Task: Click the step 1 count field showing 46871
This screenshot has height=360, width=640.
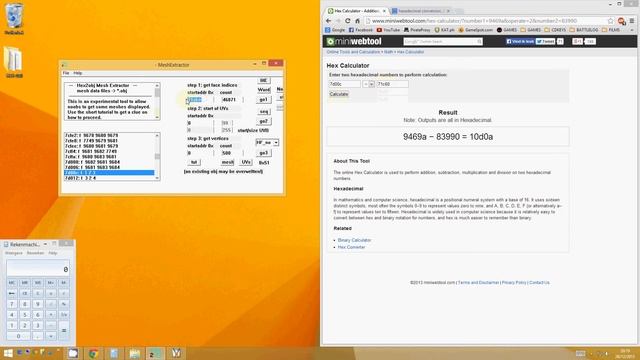Action: [x=231, y=100]
